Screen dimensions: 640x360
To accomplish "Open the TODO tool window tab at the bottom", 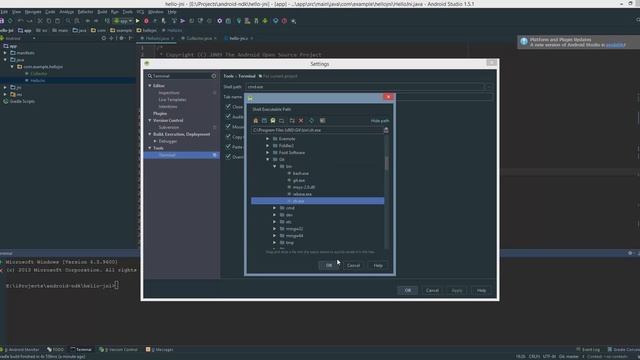I will (56, 349).
